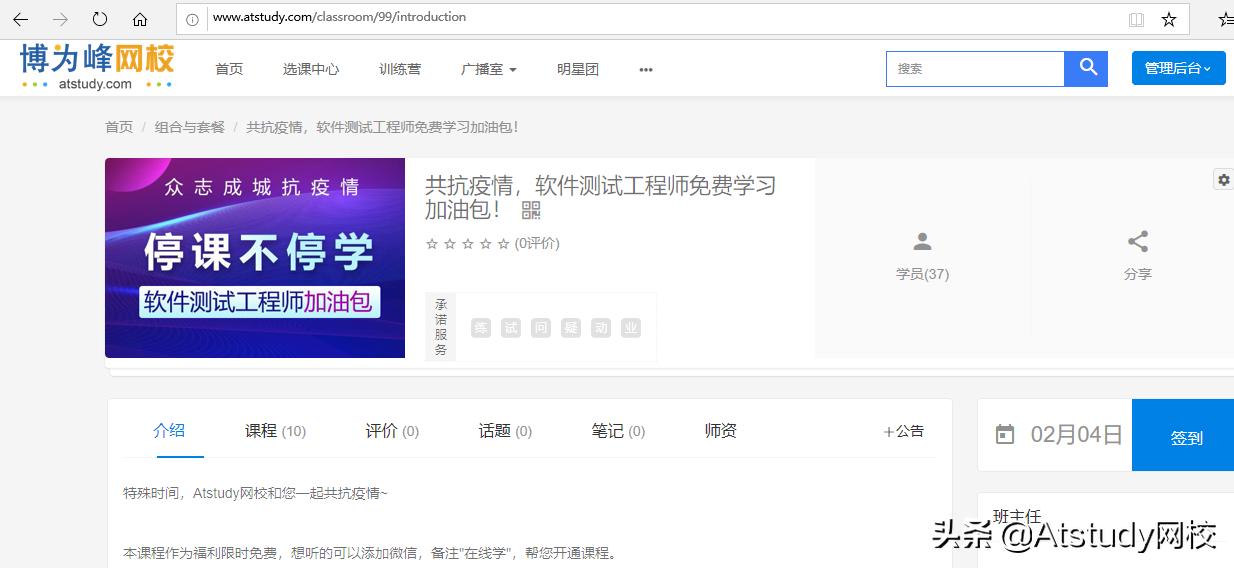This screenshot has height=568, width=1234.
Task: Rate with the first star
Action: [432, 243]
